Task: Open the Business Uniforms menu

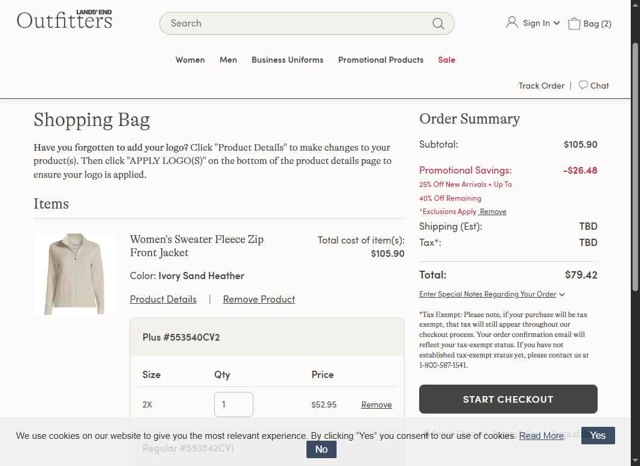Action: 287,60
